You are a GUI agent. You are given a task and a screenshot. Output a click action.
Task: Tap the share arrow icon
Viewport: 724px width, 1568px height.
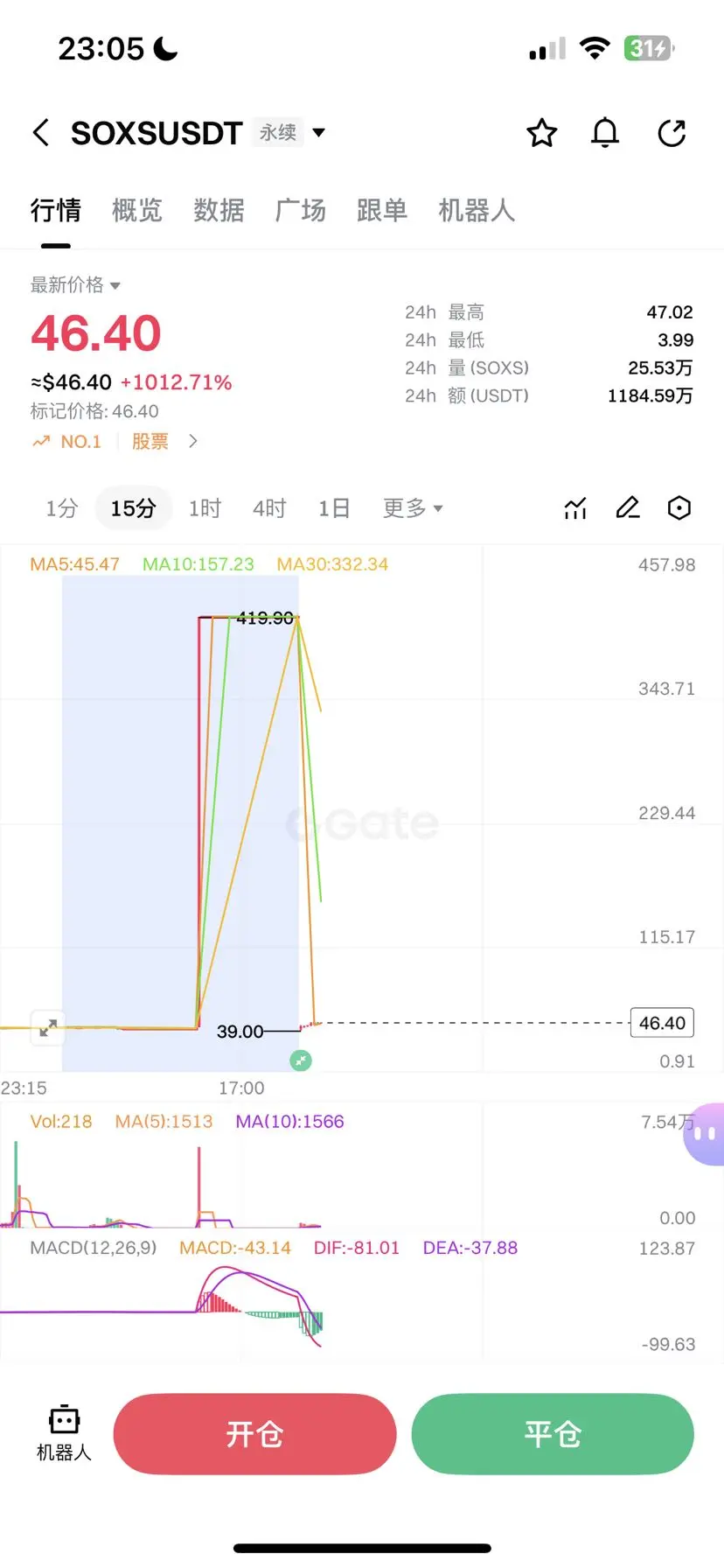point(672,133)
